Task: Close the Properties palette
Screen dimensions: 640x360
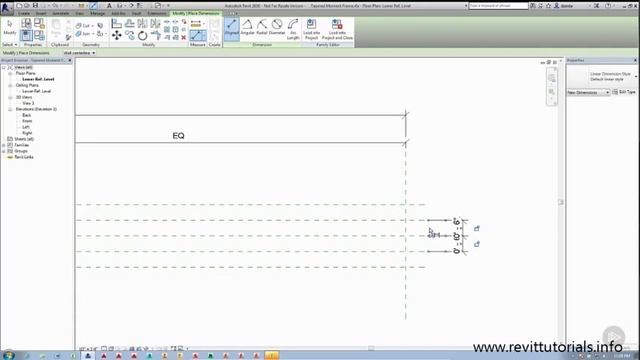Action: (636, 60)
